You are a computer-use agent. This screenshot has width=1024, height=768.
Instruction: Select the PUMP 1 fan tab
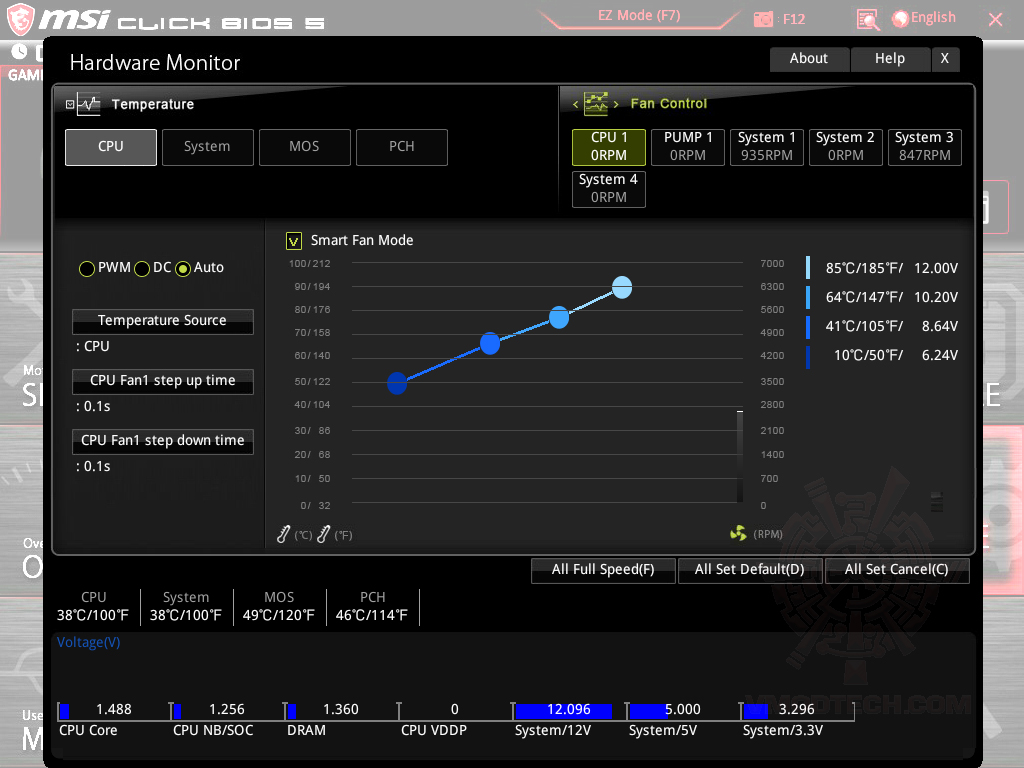point(687,146)
